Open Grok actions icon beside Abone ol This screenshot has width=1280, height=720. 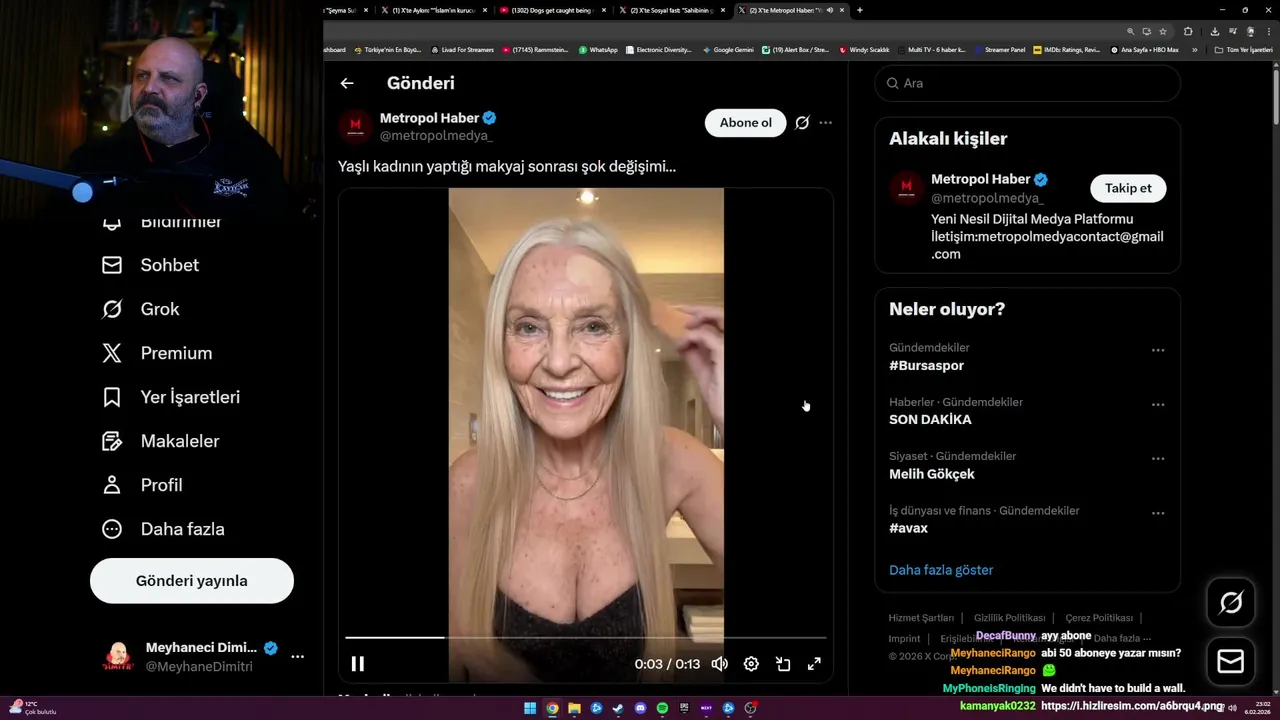(802, 123)
